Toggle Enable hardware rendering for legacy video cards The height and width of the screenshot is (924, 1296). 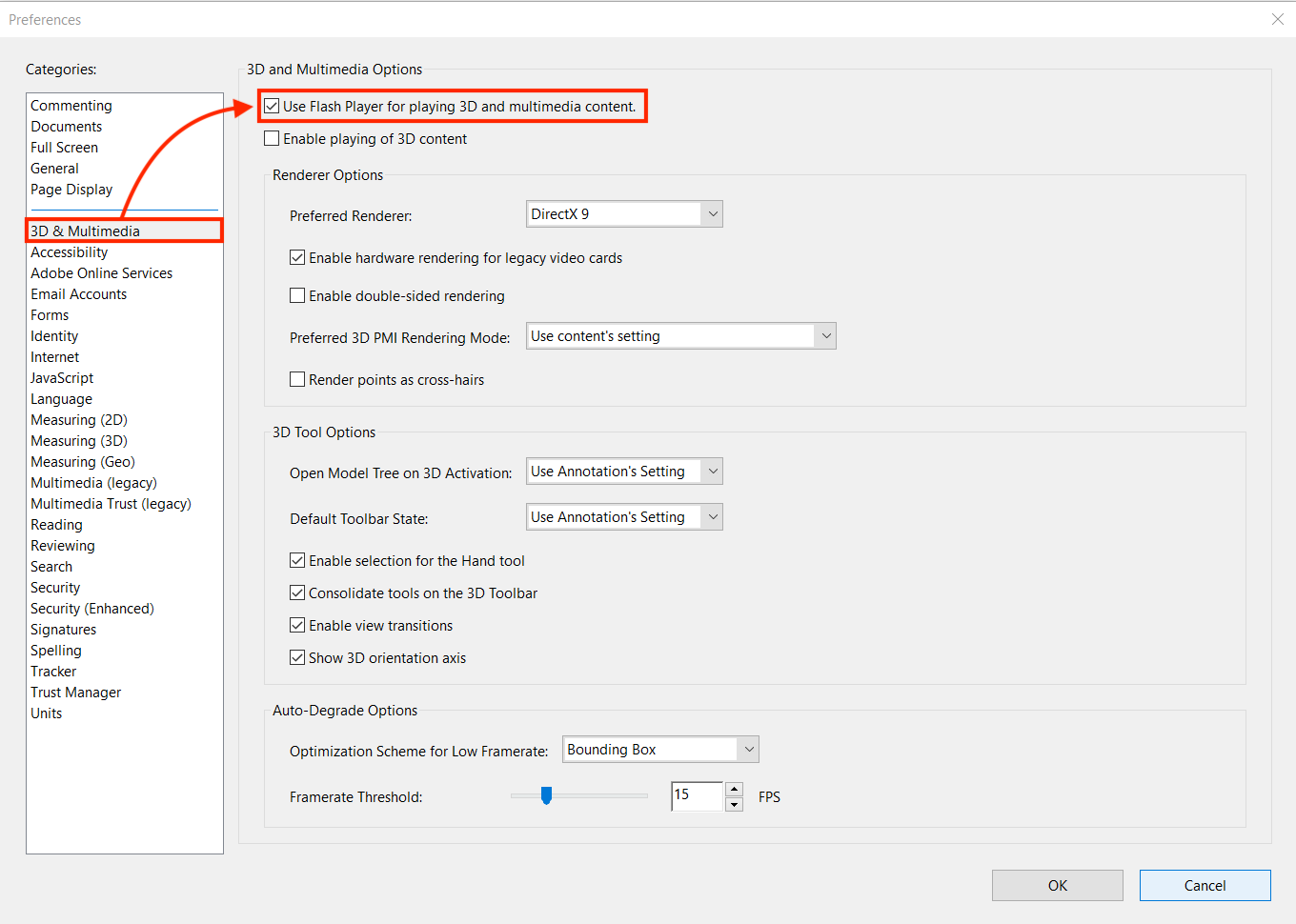(297, 258)
